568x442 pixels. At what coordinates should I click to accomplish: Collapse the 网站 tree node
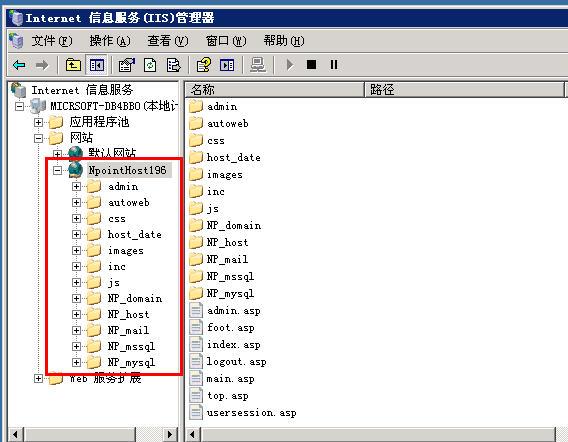(x=38, y=138)
